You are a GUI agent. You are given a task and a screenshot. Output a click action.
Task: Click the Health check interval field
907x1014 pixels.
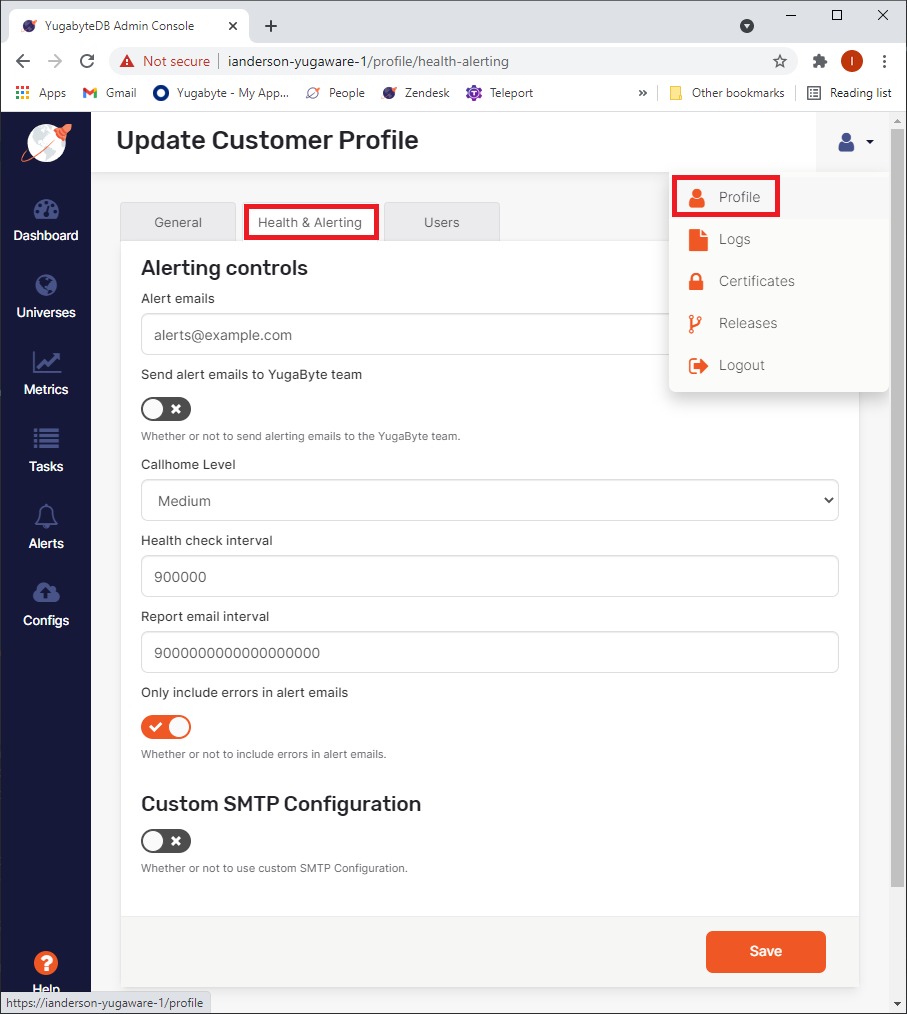[x=489, y=577]
